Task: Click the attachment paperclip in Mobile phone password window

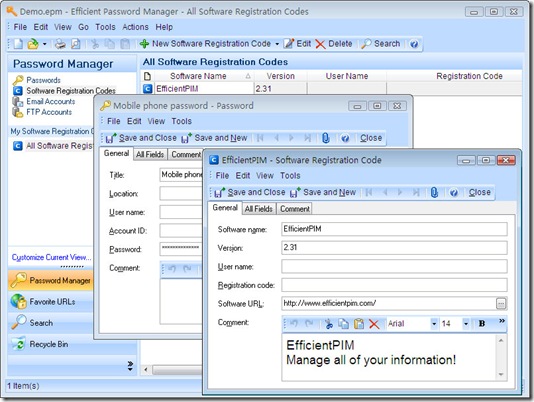Action: point(326,138)
